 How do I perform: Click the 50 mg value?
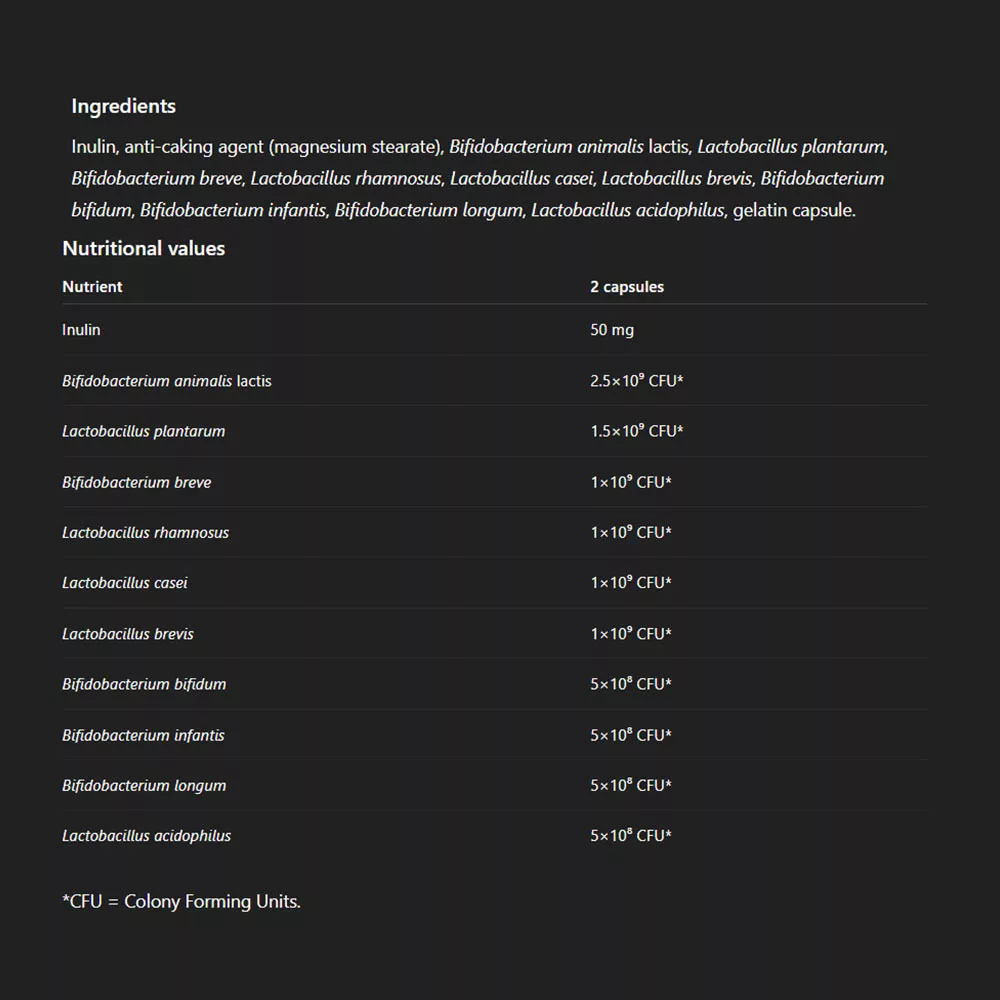click(611, 330)
